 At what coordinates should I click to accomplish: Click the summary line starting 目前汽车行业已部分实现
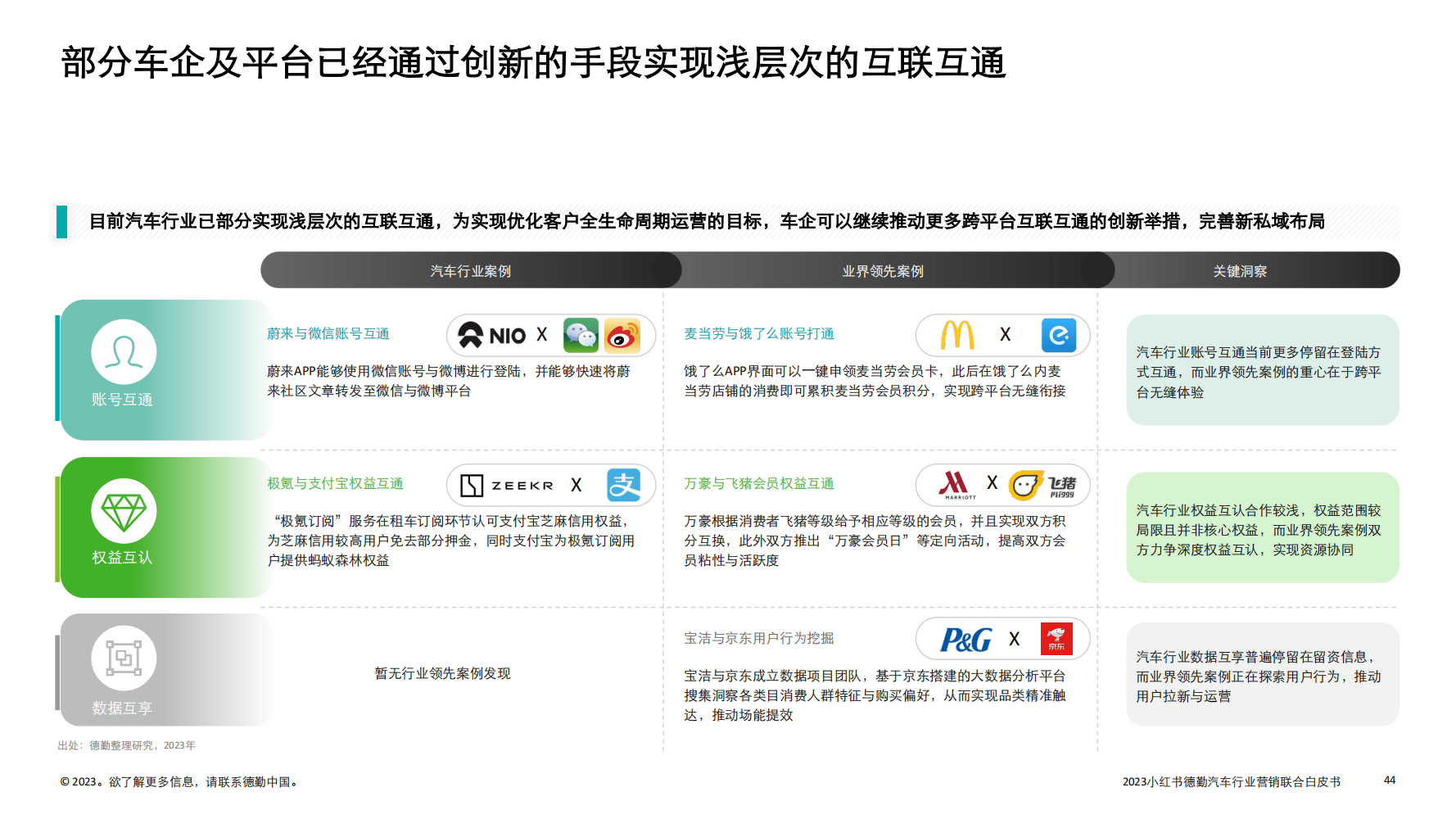coord(707,221)
